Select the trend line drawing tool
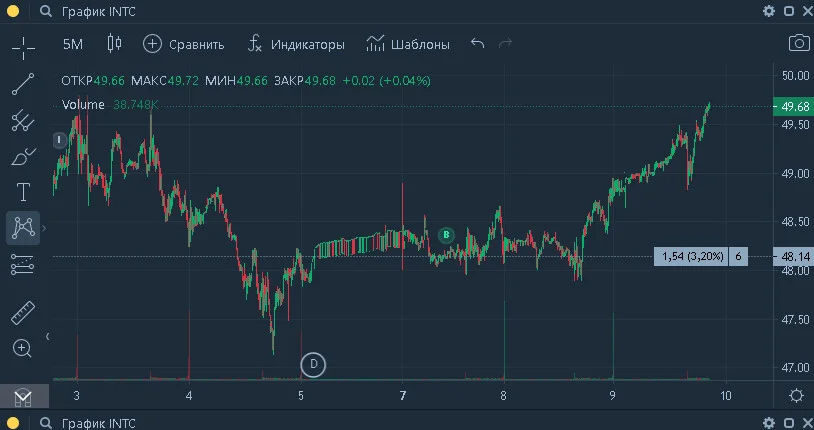Image resolution: width=814 pixels, height=430 pixels. (23, 84)
